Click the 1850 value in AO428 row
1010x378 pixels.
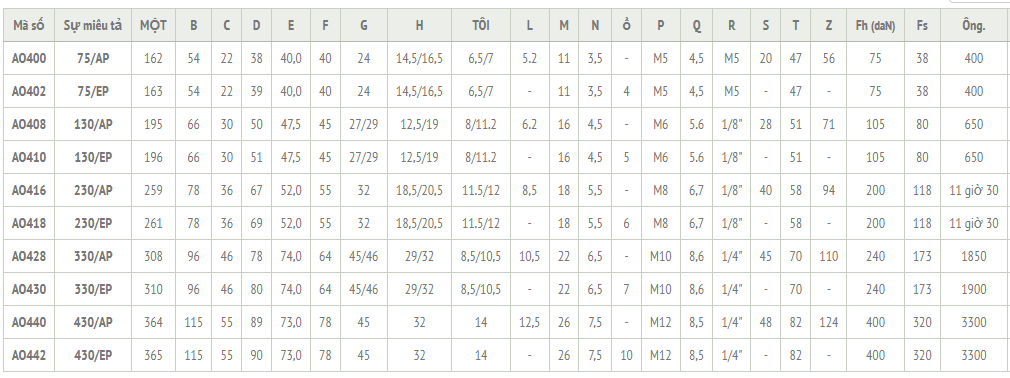pos(973,256)
